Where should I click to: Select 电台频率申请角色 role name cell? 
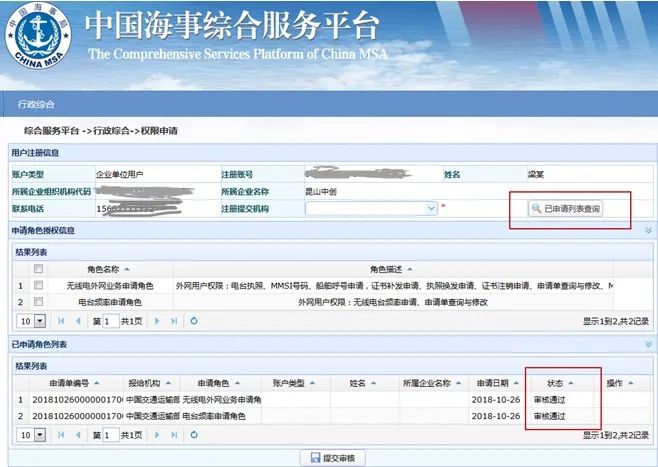(x=110, y=302)
